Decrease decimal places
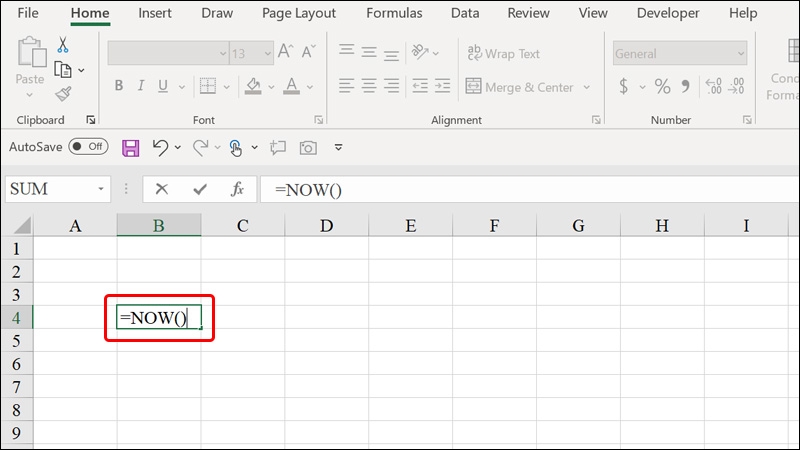Image resolution: width=800 pixels, height=450 pixels. click(736, 86)
